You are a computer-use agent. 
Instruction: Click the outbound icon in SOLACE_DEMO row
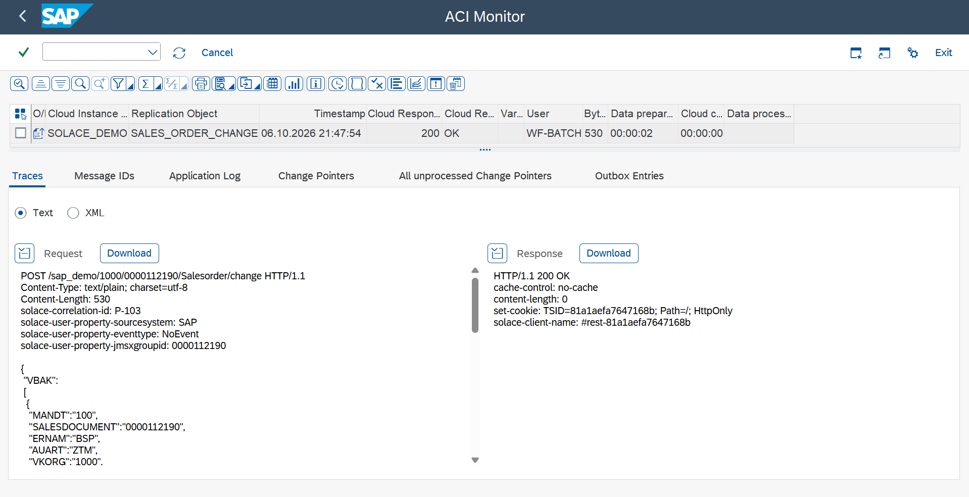coord(38,133)
